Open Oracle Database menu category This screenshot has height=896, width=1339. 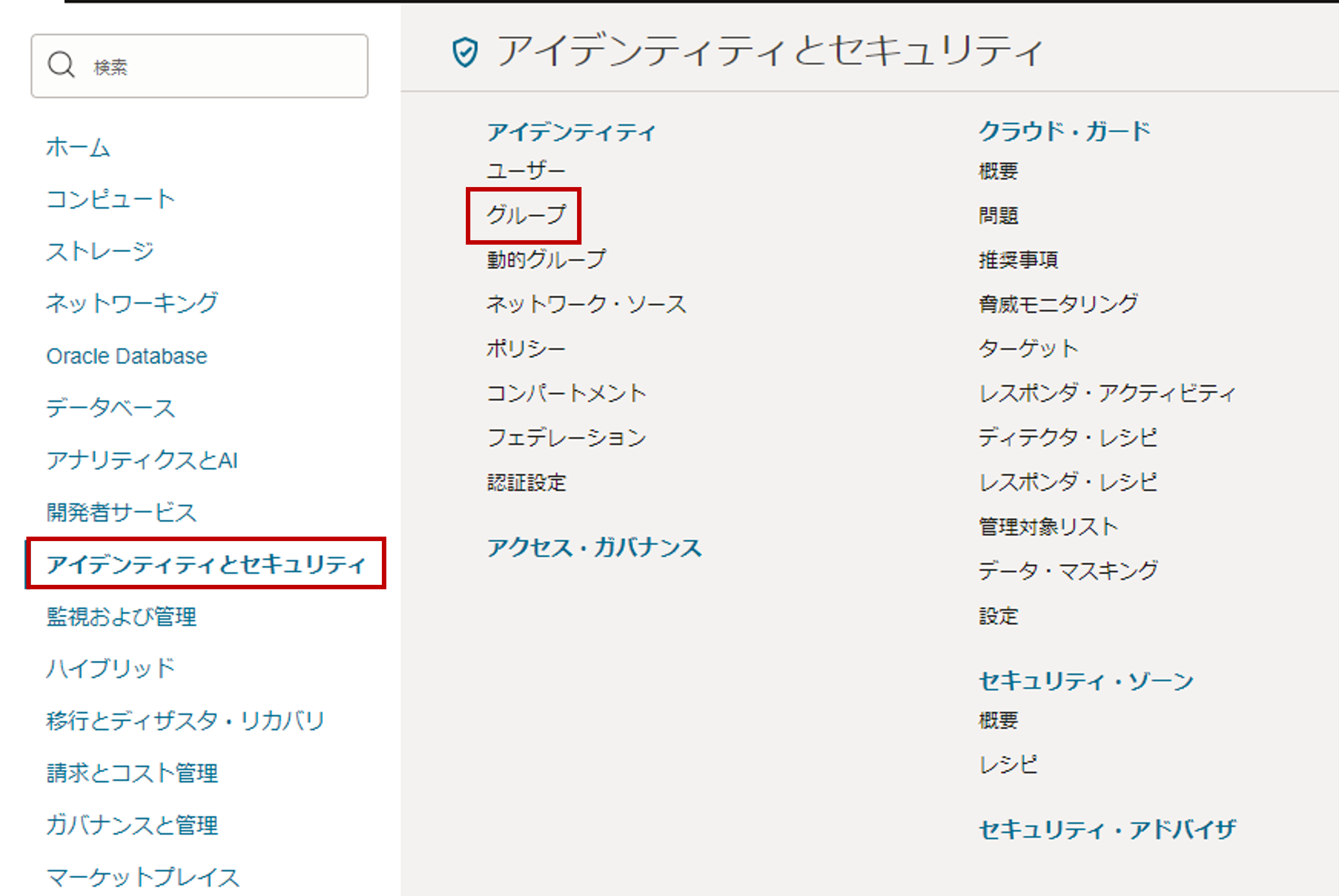127,356
